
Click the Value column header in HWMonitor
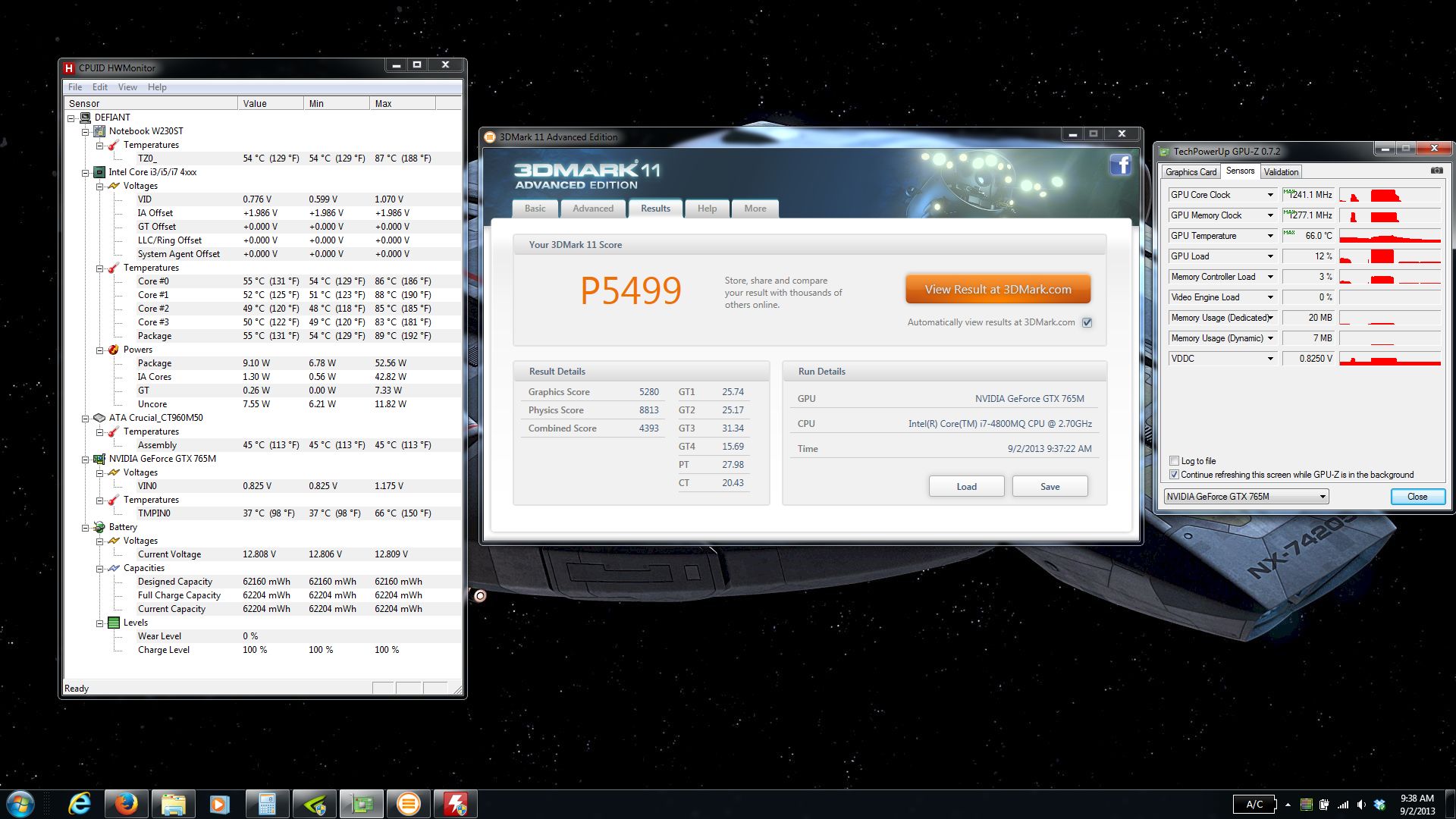pyautogui.click(x=271, y=103)
